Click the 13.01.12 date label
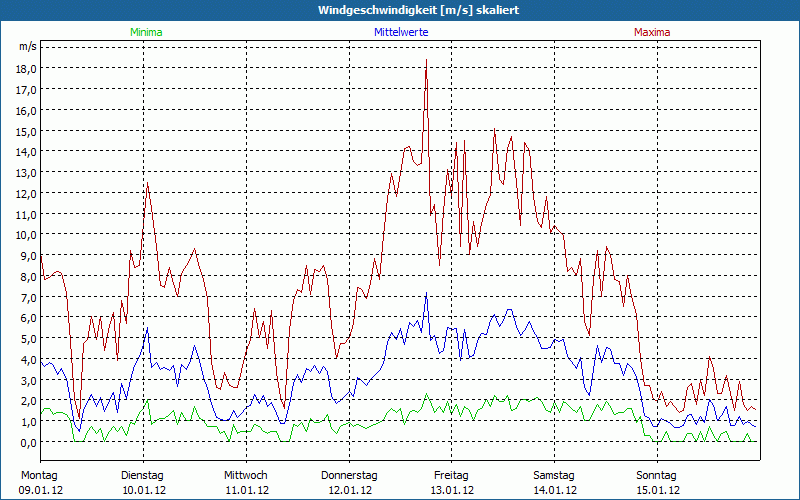This screenshot has height=500, width=800. click(452, 490)
